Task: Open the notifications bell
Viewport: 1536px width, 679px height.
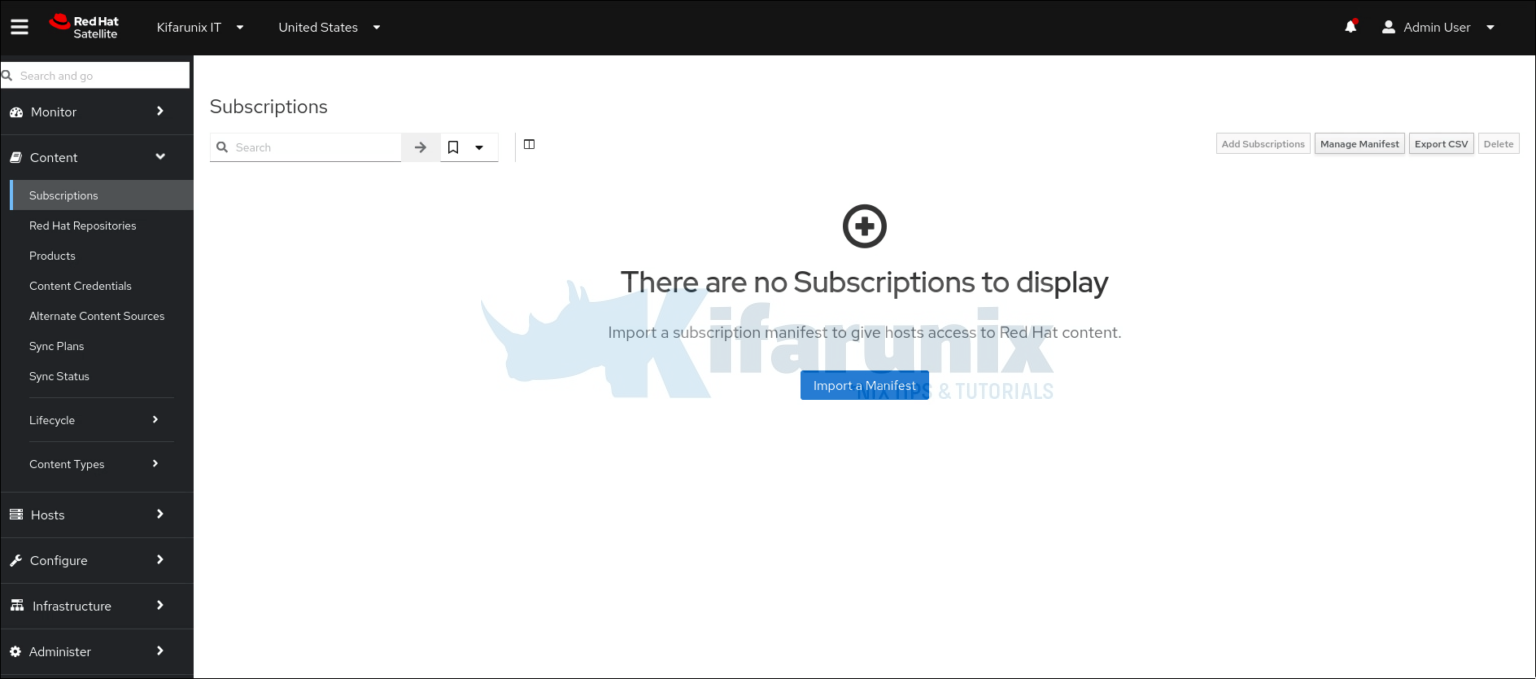Action: coord(1350,26)
